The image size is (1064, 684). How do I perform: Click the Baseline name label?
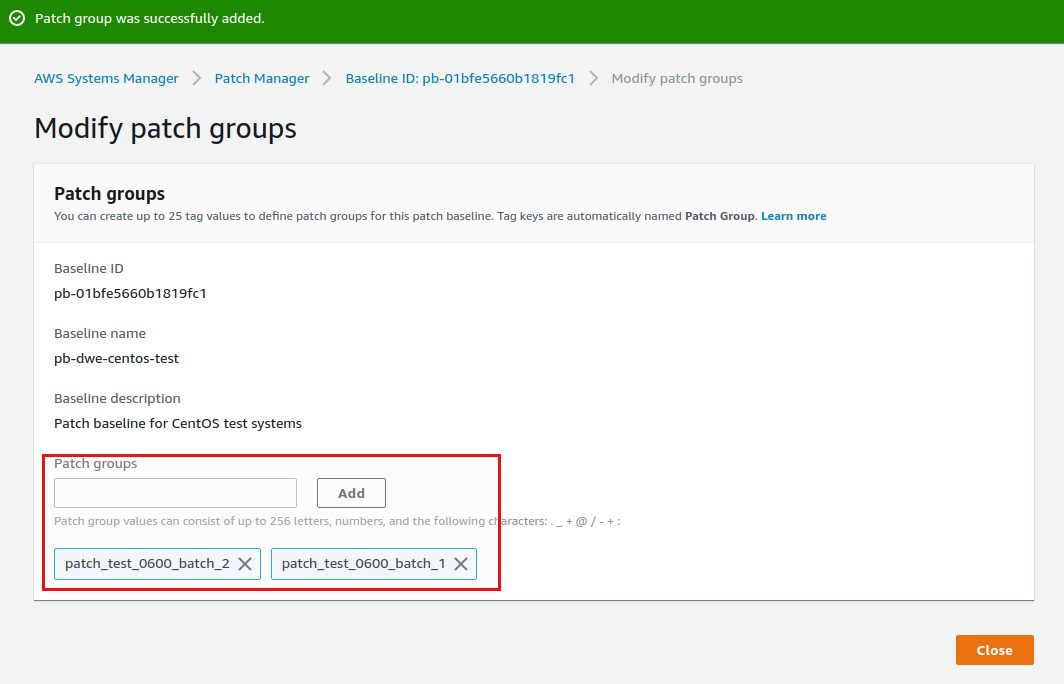(100, 334)
